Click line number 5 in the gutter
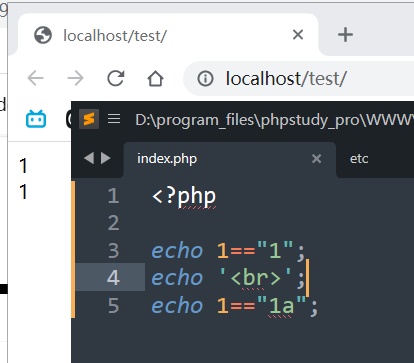414x363 pixels. click(x=113, y=306)
